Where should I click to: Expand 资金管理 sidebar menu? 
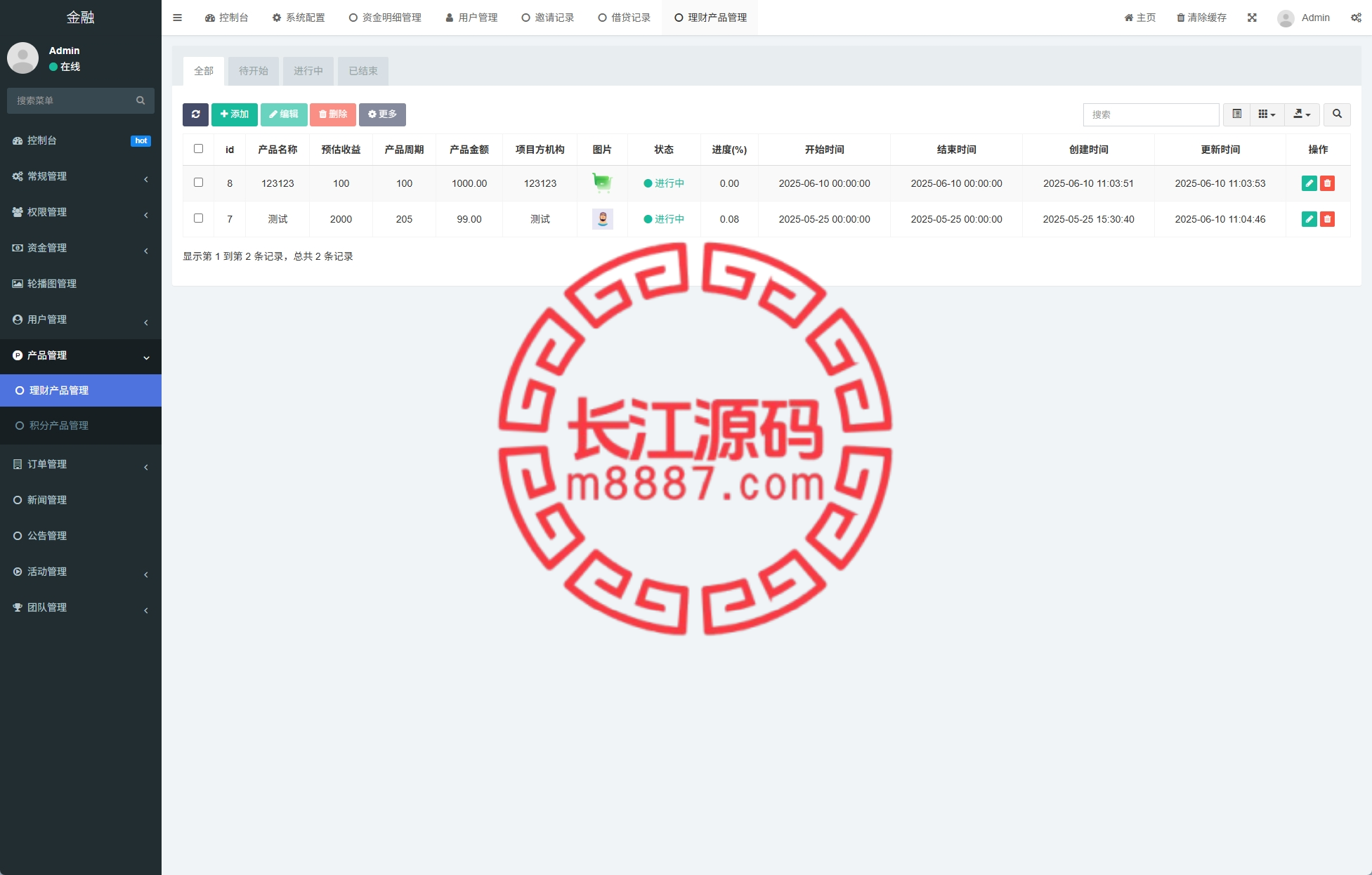81,248
